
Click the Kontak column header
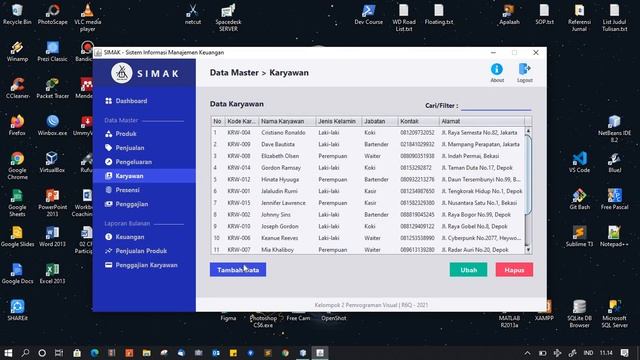click(418, 121)
